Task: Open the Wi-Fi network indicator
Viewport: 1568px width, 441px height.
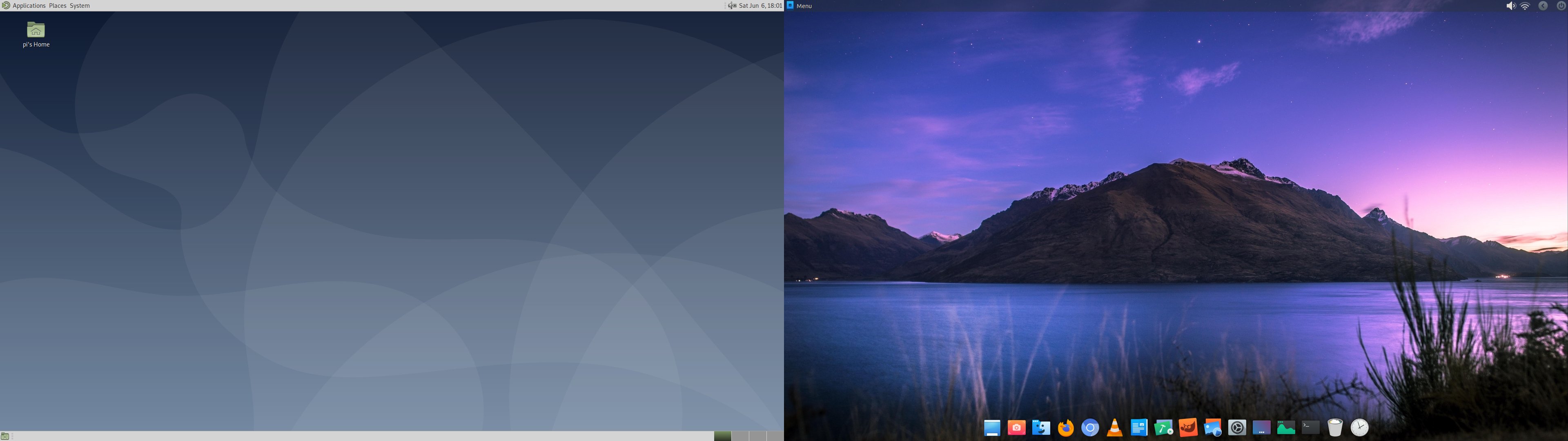Action: 1525,6
